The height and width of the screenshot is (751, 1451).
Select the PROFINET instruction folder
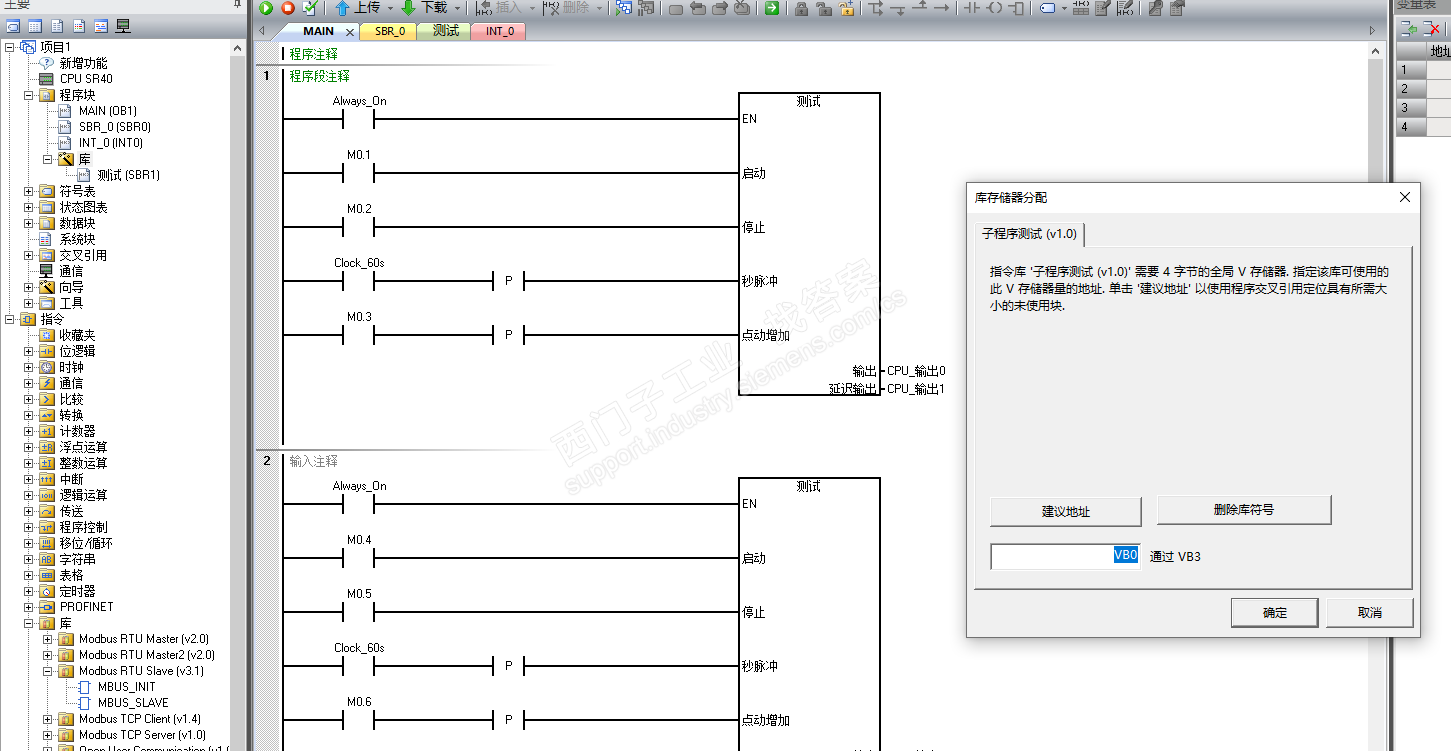tap(86, 607)
